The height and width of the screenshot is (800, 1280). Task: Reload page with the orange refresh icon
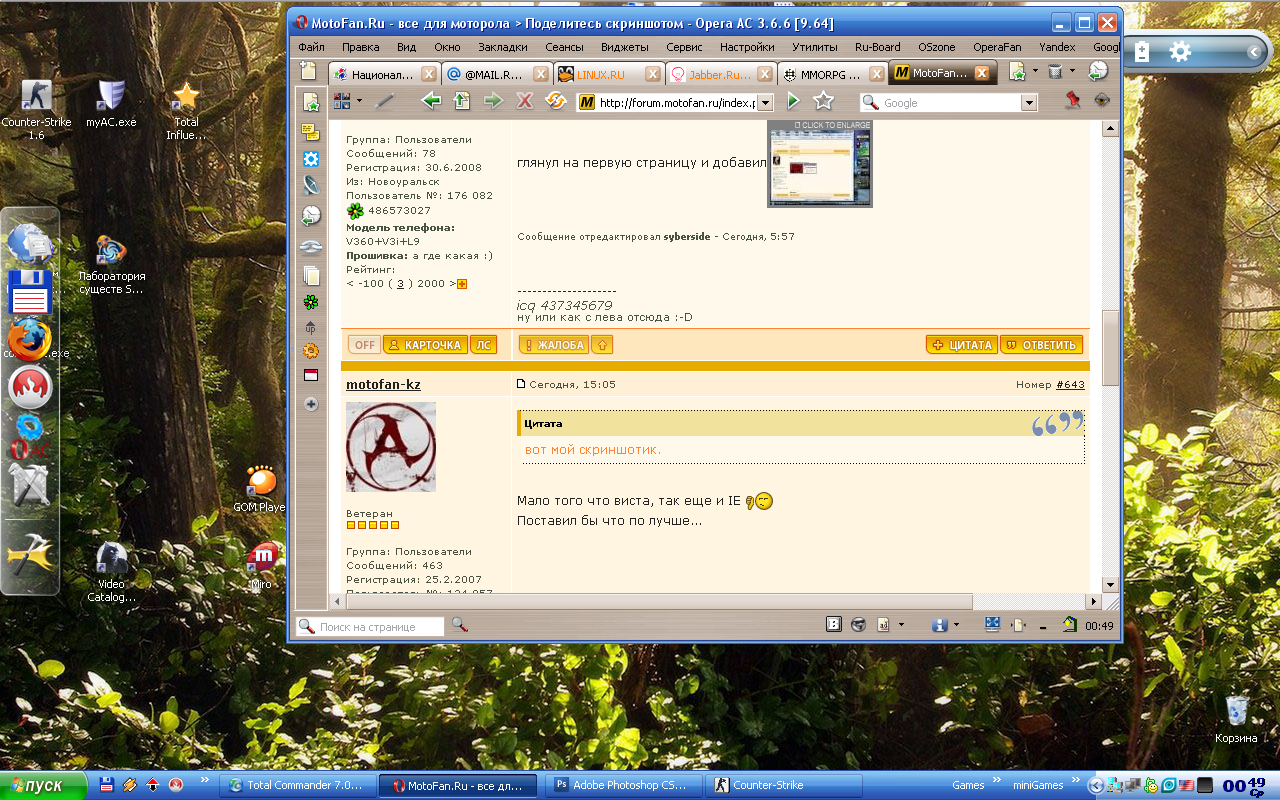click(555, 101)
